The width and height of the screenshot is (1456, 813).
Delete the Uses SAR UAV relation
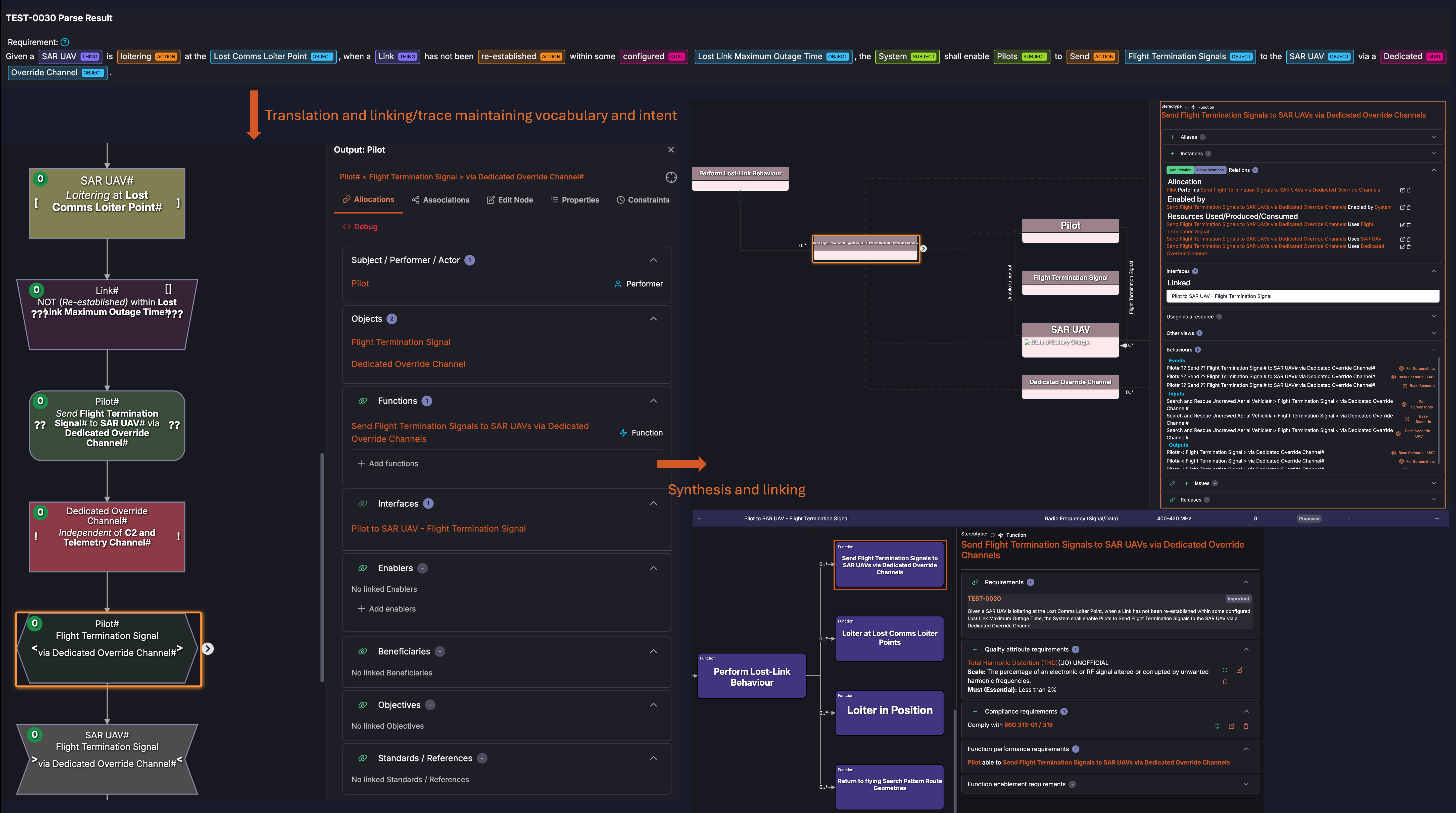click(x=1409, y=239)
